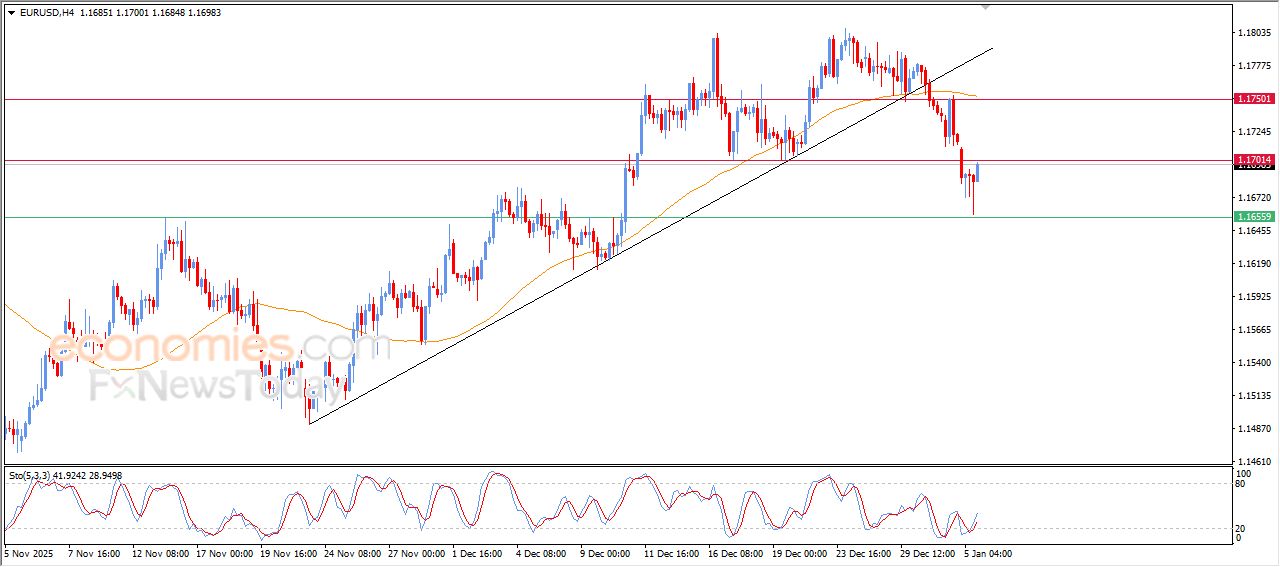Click the EURUSD,H4 chart title
The image size is (1280, 567).
pos(46,13)
